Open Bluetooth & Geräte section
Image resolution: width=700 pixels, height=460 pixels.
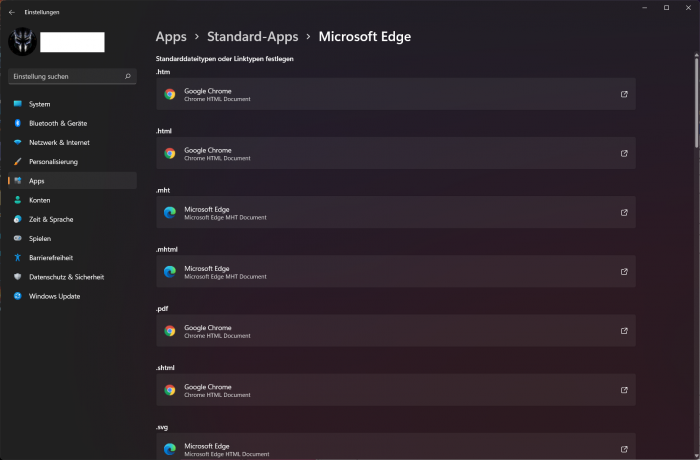coord(72,123)
